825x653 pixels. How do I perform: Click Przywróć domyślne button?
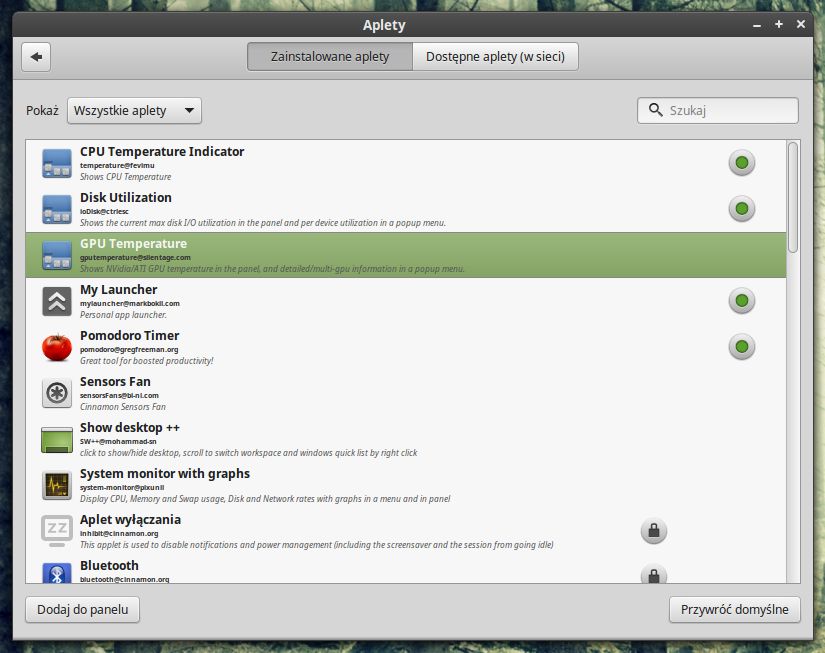(x=735, y=609)
